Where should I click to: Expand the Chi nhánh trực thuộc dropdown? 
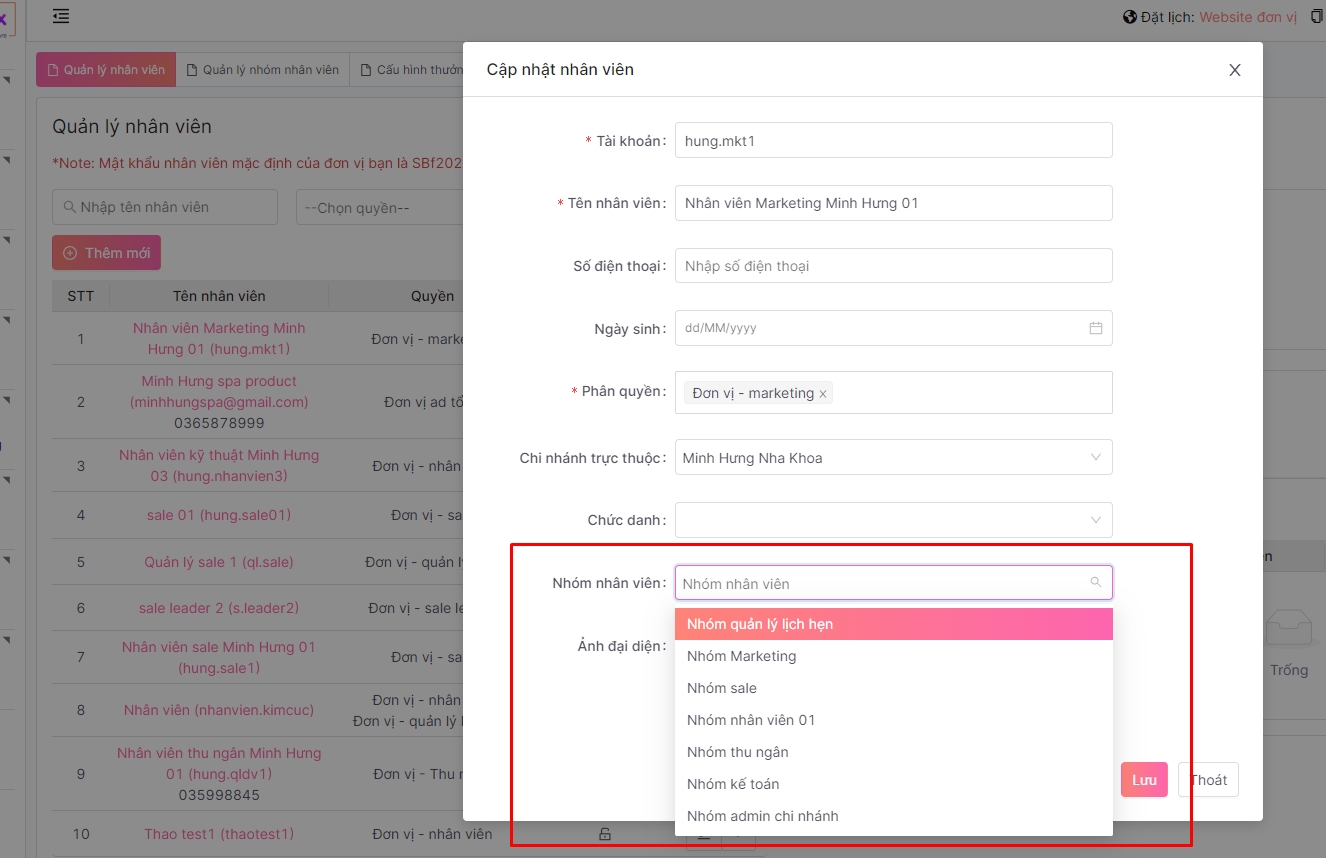tap(1095, 458)
